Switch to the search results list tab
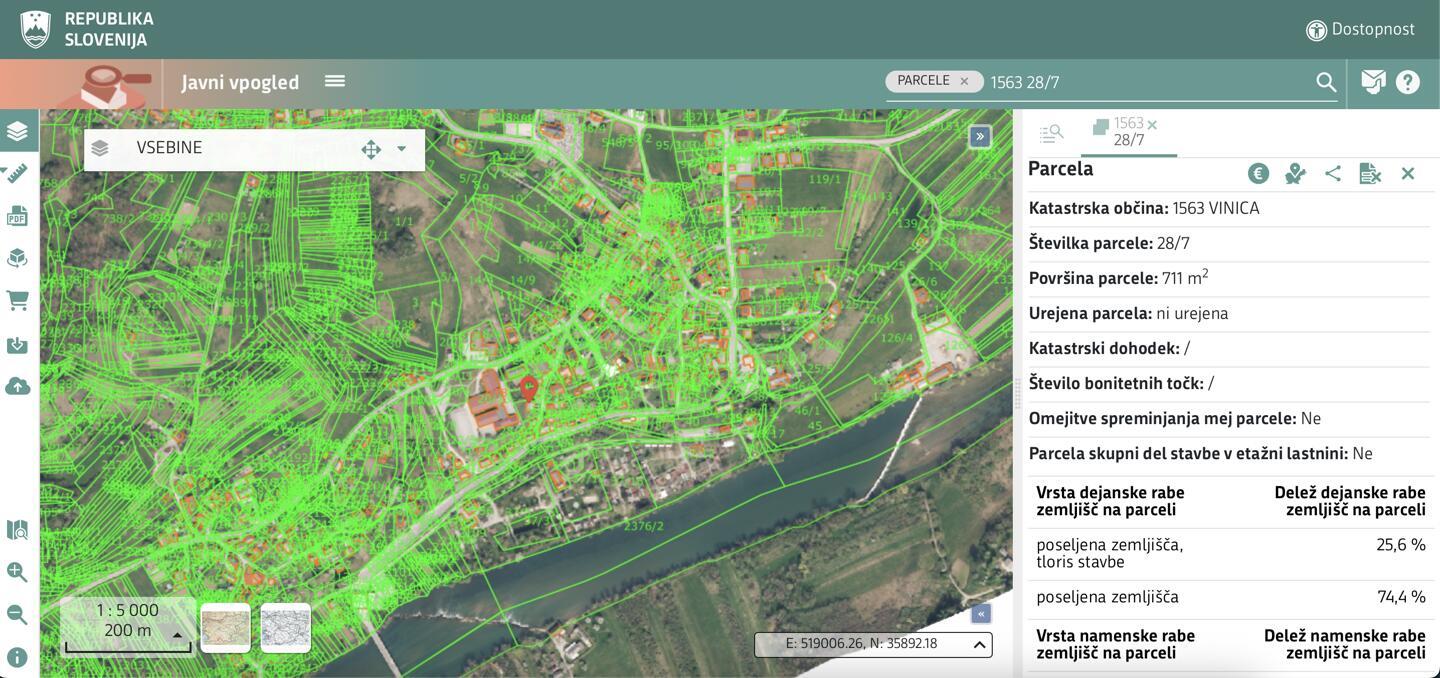Image resolution: width=1440 pixels, height=678 pixels. [1051, 132]
